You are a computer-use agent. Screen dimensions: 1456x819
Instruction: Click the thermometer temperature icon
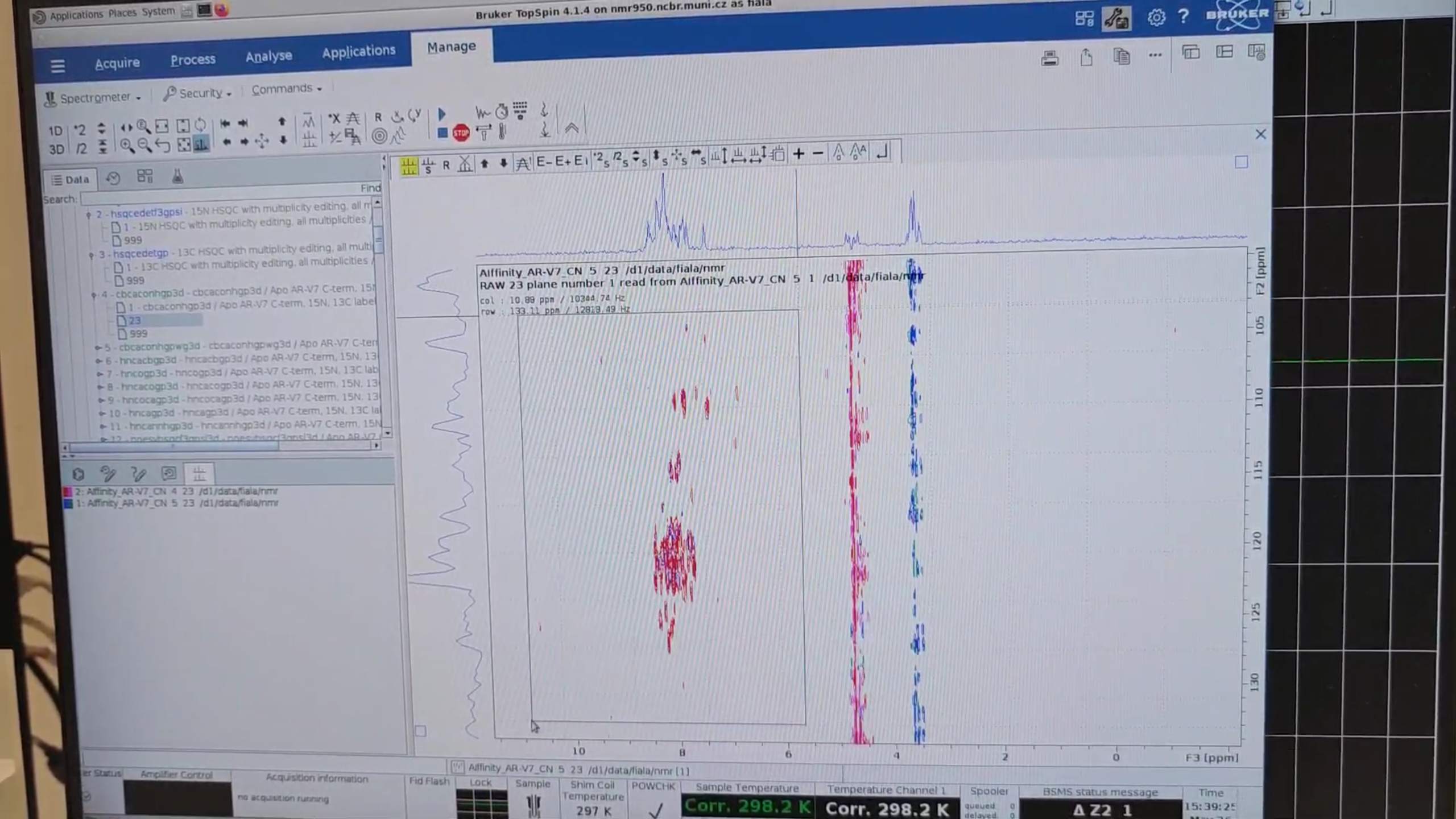point(502,132)
